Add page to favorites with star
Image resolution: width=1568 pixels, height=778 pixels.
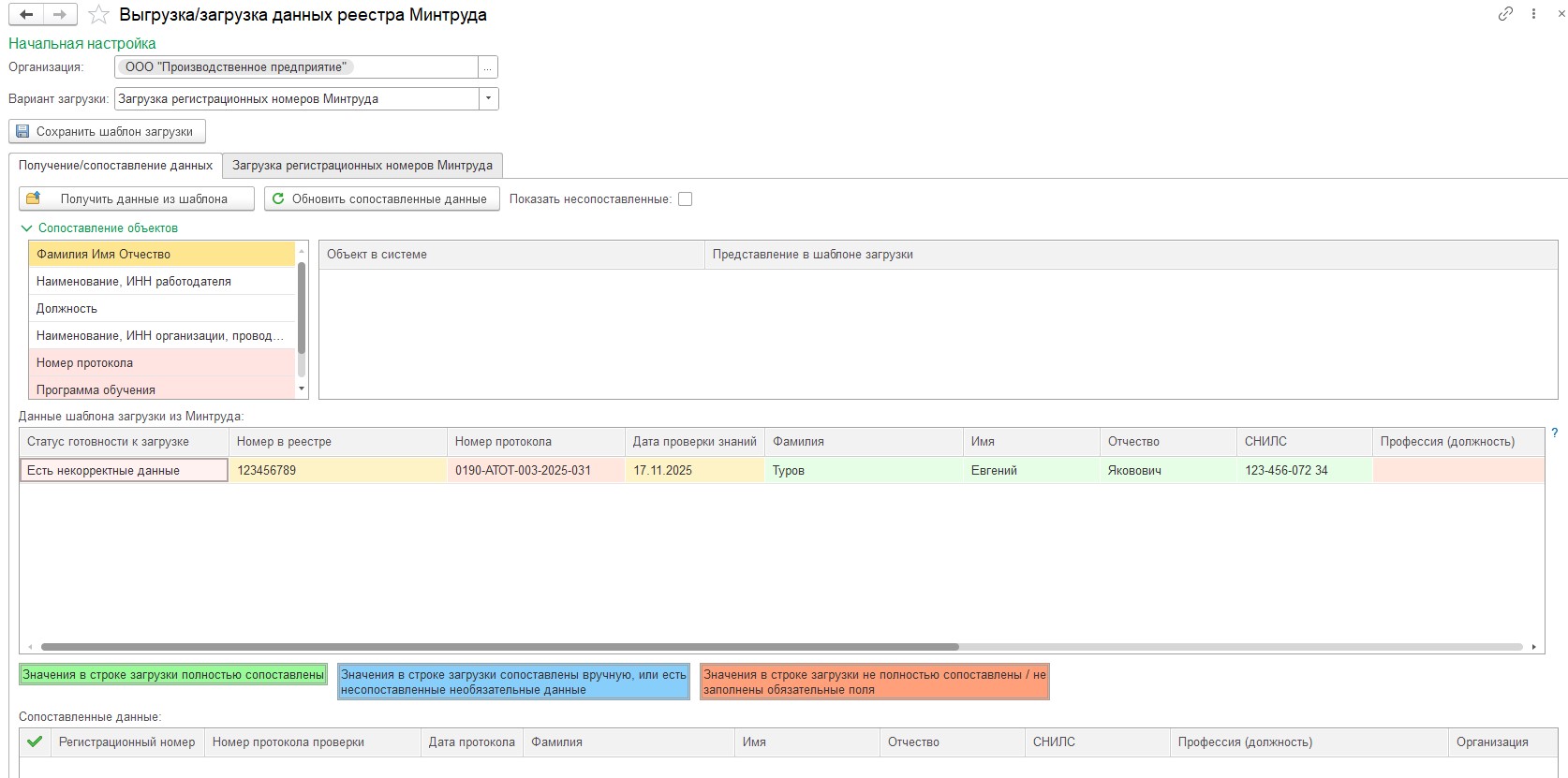tap(98, 15)
